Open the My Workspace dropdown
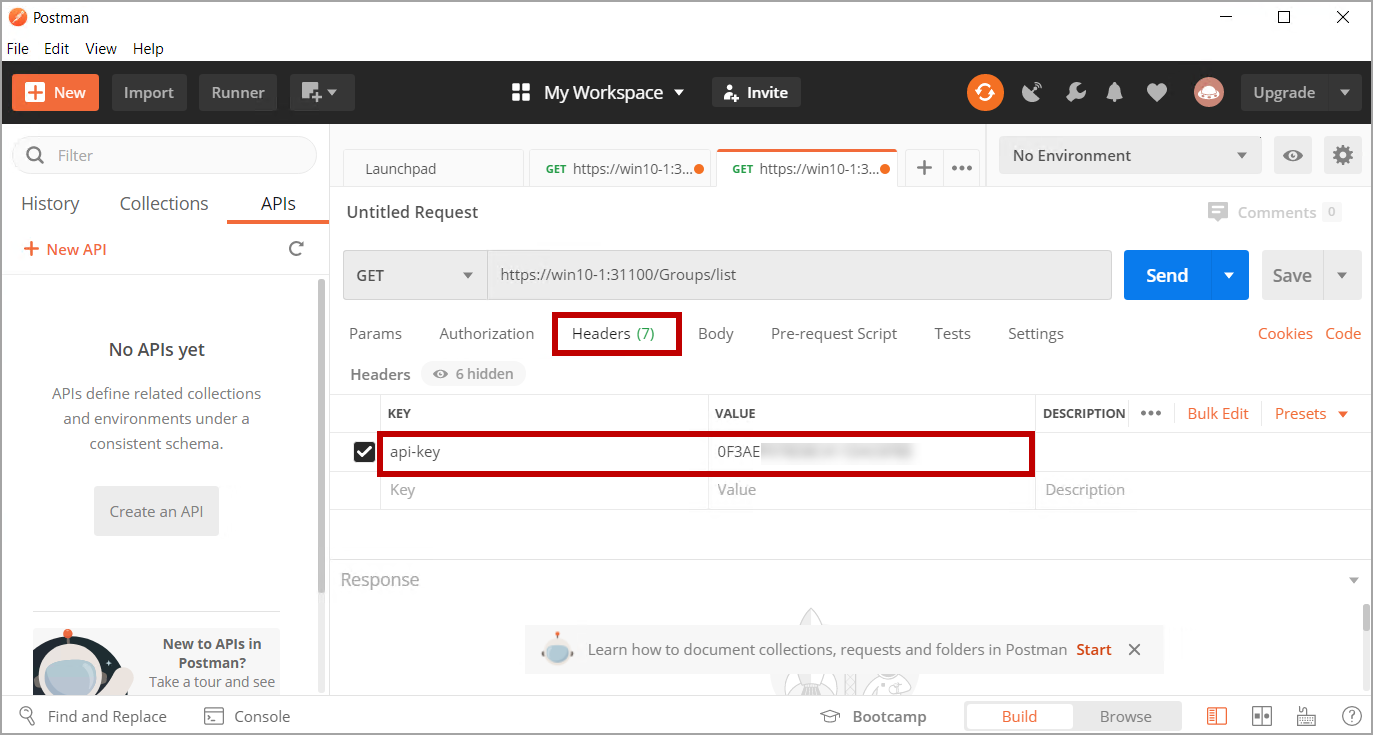Viewport: 1373px width, 735px height. point(599,93)
